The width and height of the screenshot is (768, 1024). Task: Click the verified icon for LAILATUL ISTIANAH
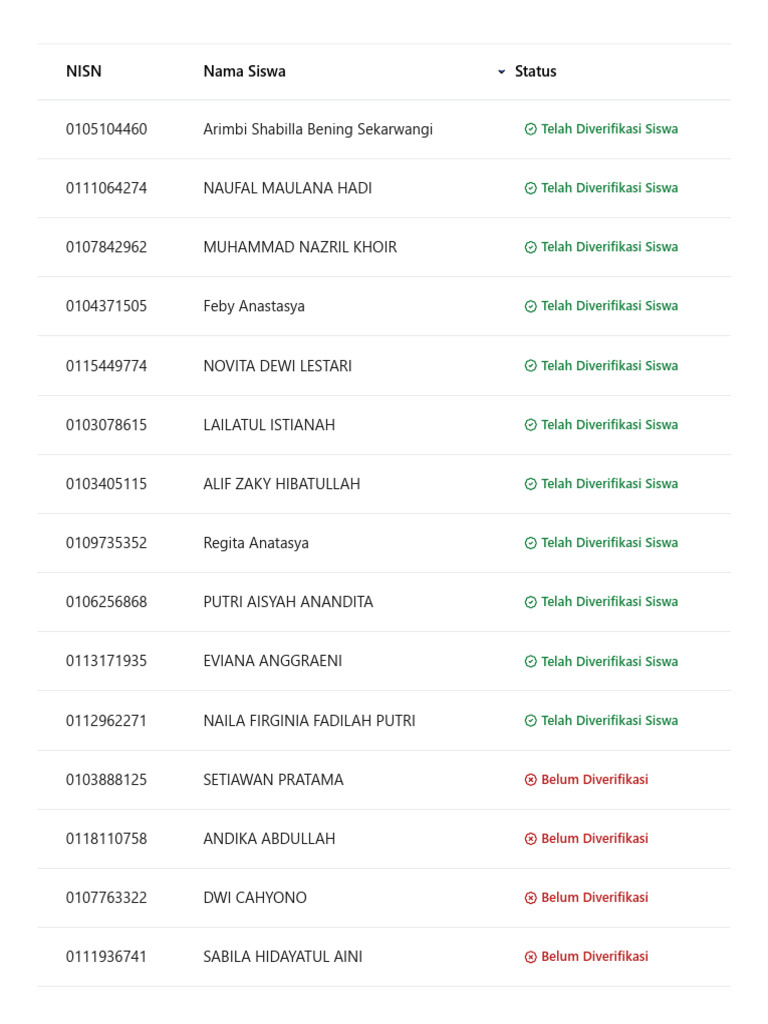[x=530, y=425]
